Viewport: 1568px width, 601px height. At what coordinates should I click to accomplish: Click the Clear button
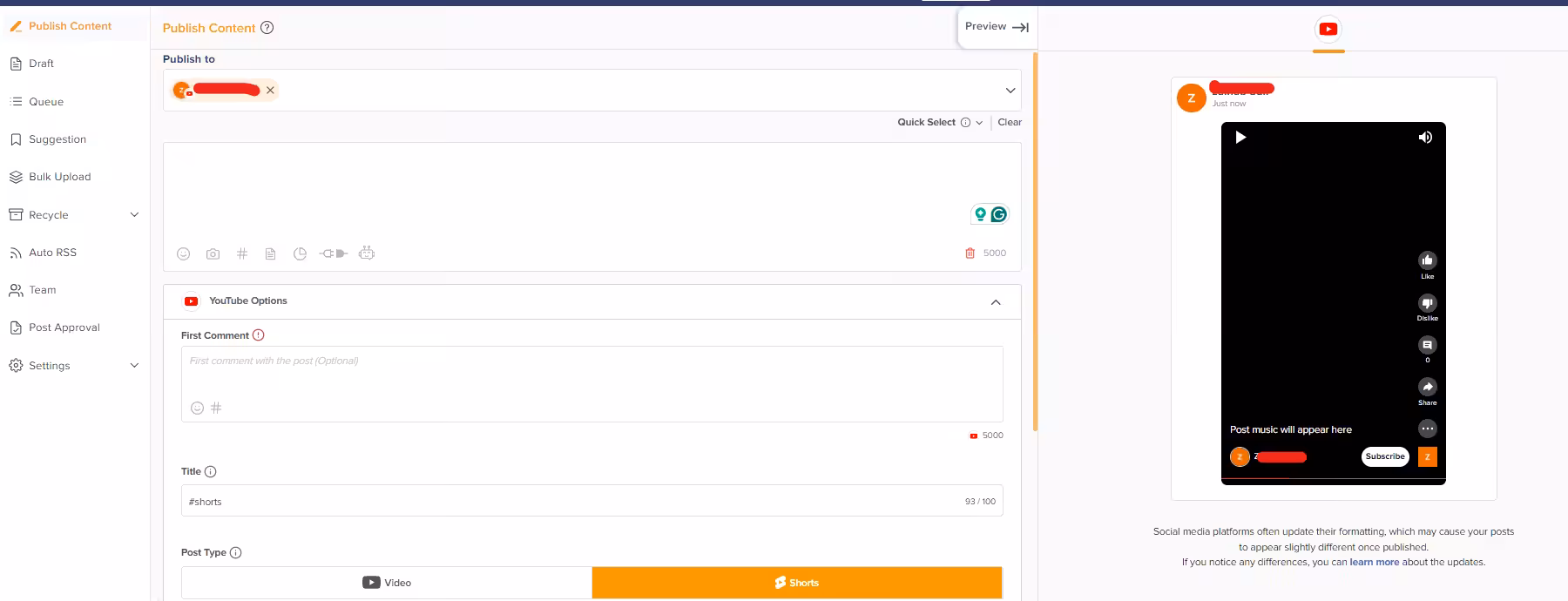tap(1010, 123)
